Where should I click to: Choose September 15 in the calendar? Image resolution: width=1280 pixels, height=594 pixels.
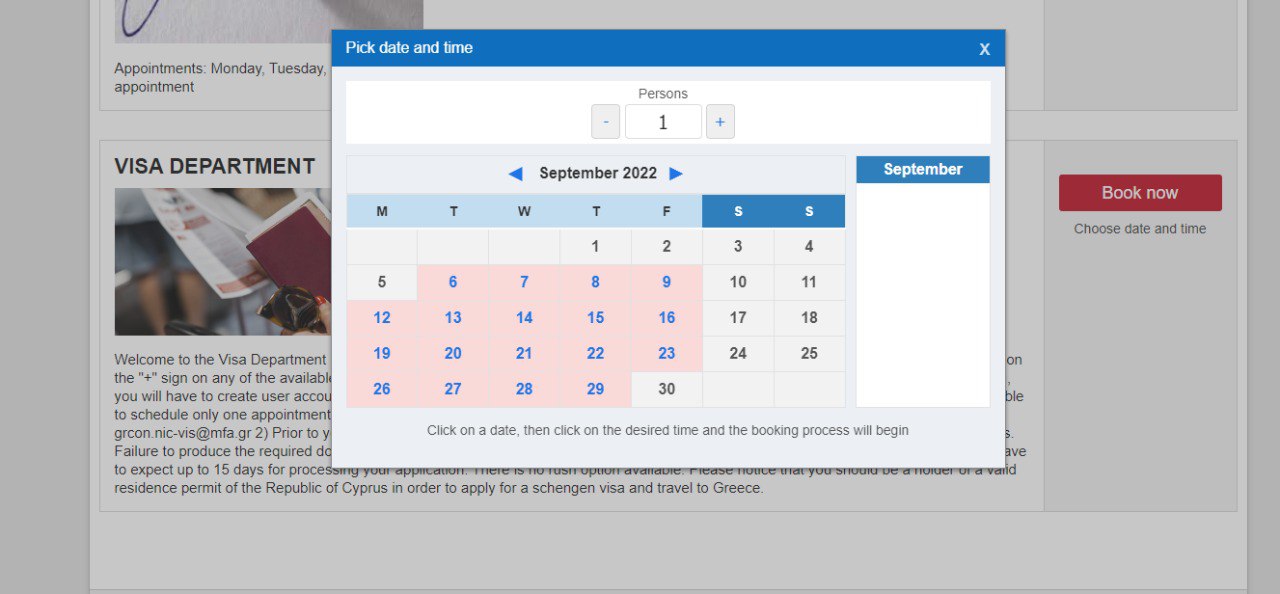tap(595, 318)
